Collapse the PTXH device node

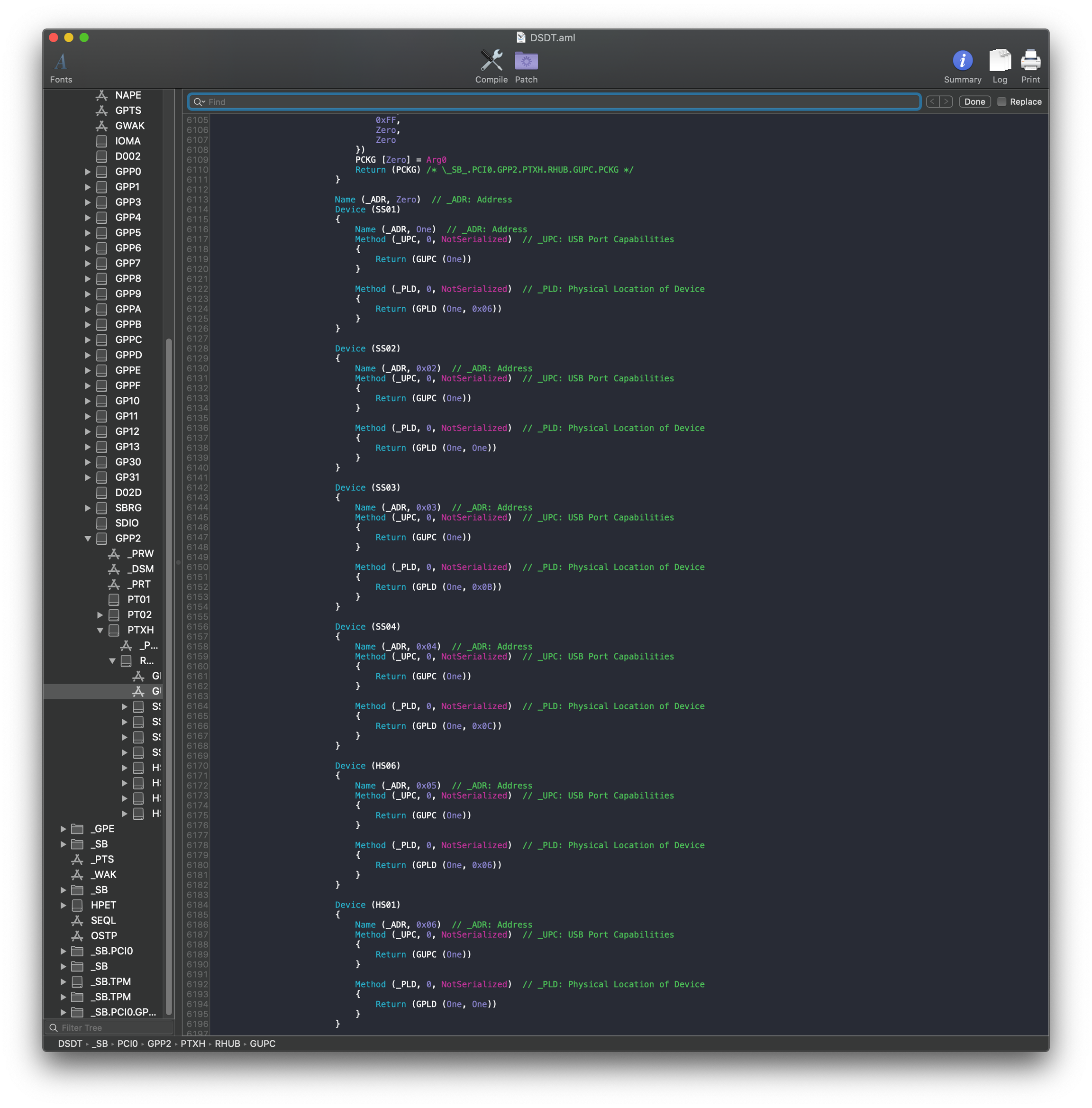click(100, 630)
